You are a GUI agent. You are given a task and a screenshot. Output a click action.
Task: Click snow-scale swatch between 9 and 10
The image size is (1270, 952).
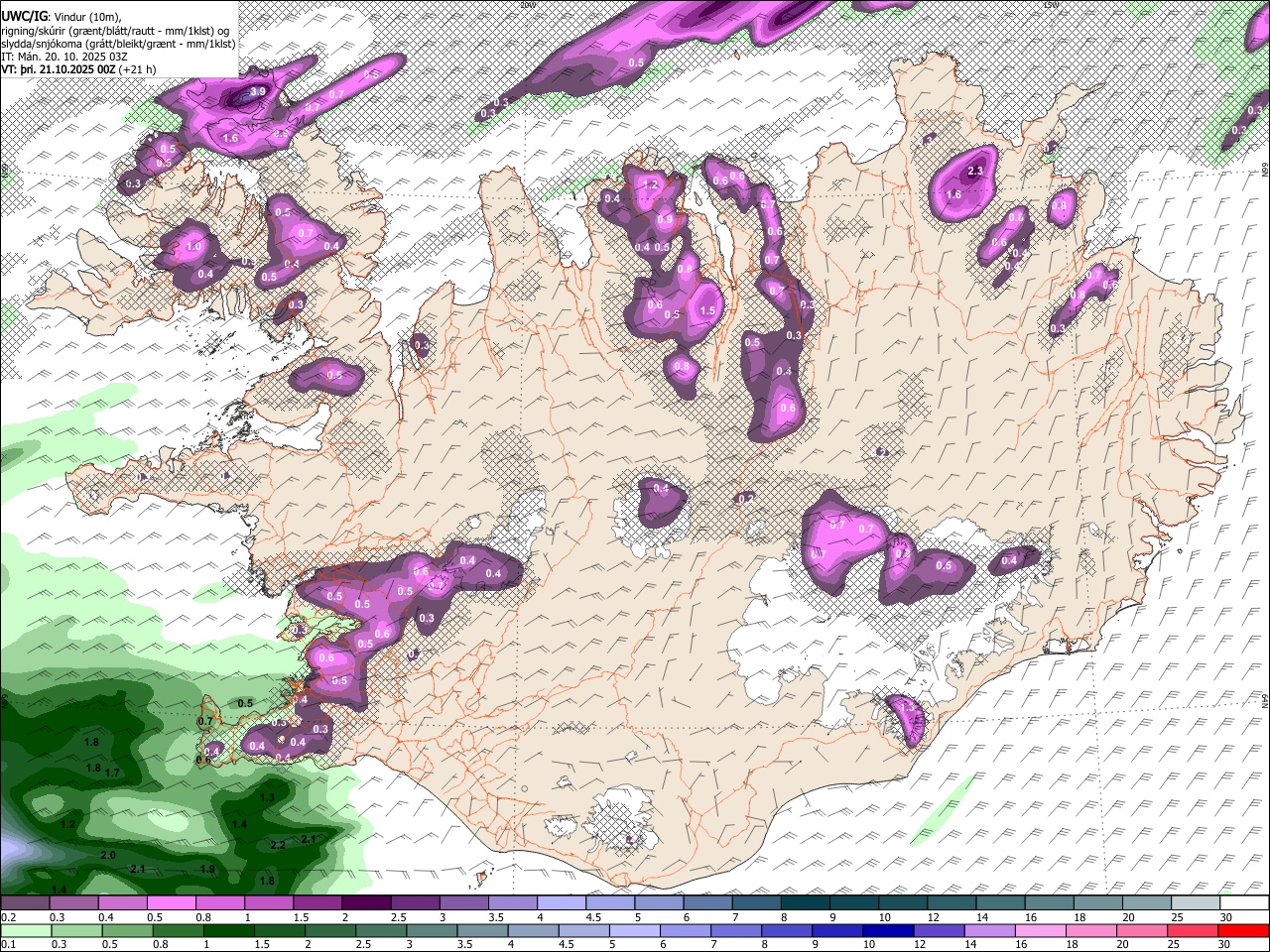coord(852,903)
